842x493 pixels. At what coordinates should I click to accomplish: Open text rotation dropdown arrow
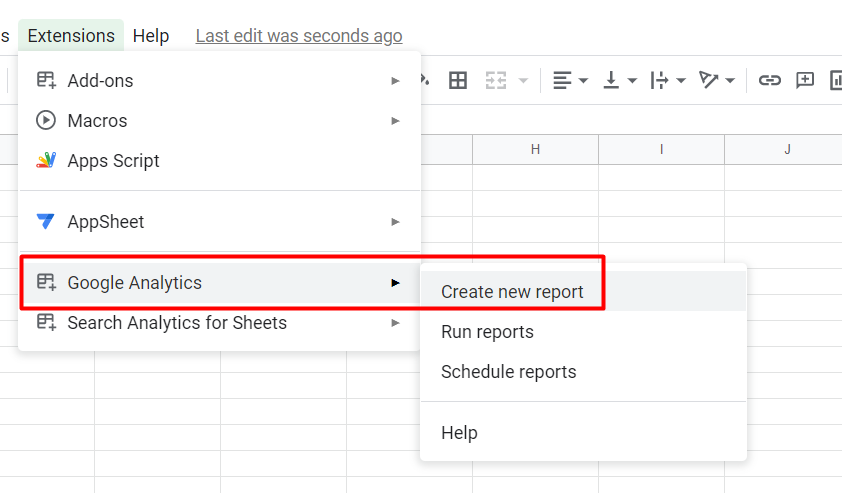pos(730,81)
